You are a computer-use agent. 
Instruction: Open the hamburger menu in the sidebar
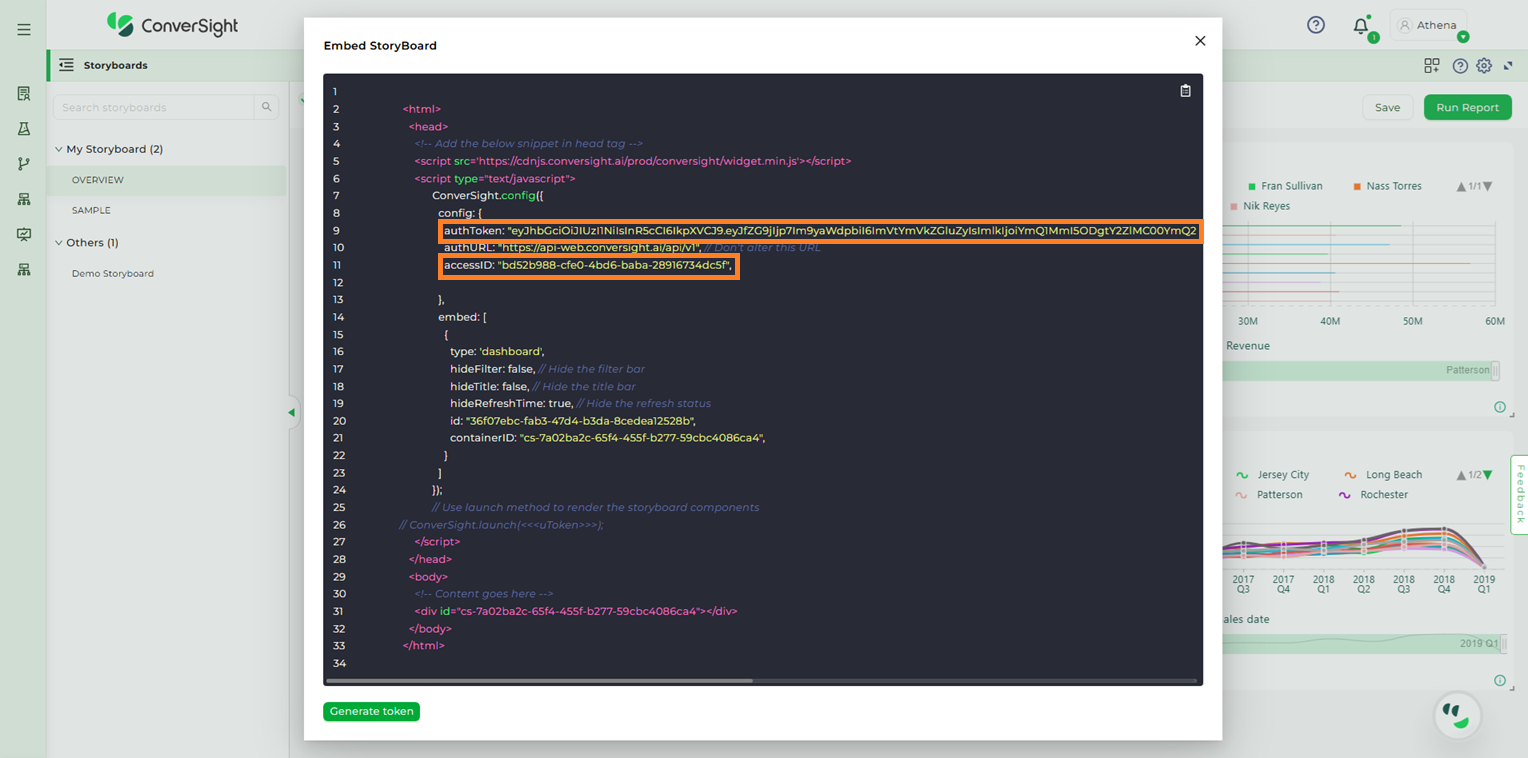click(x=24, y=30)
